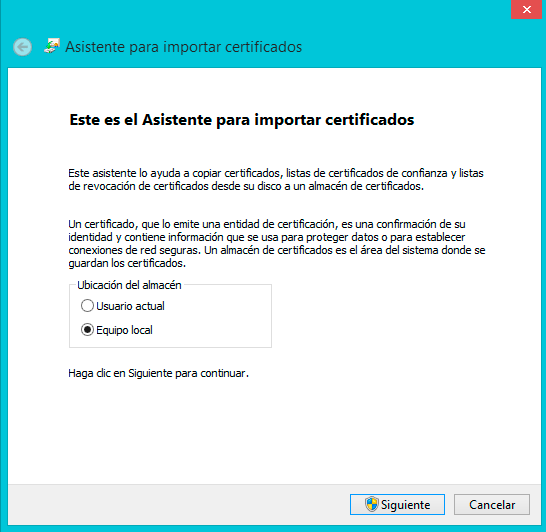
Task: Click the 'Asistente para importar certificados' window title
Action: click(x=184, y=47)
